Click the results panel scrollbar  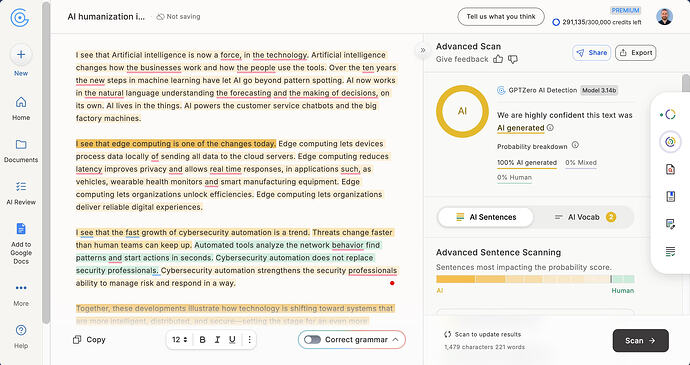point(686,83)
